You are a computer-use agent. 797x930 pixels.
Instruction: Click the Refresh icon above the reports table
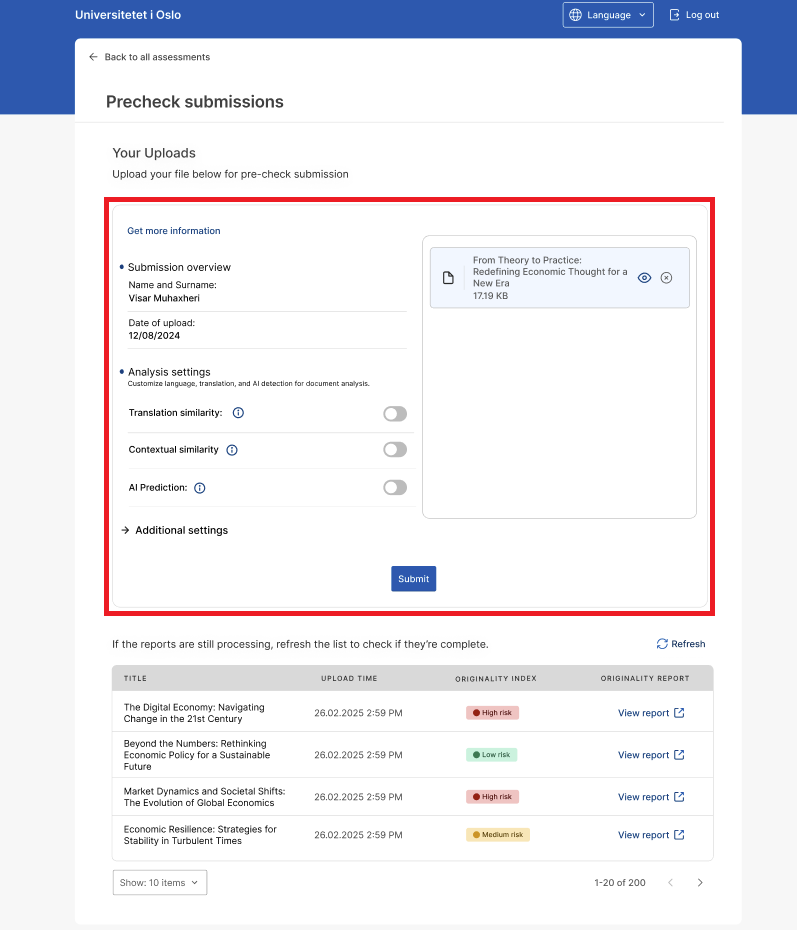662,644
